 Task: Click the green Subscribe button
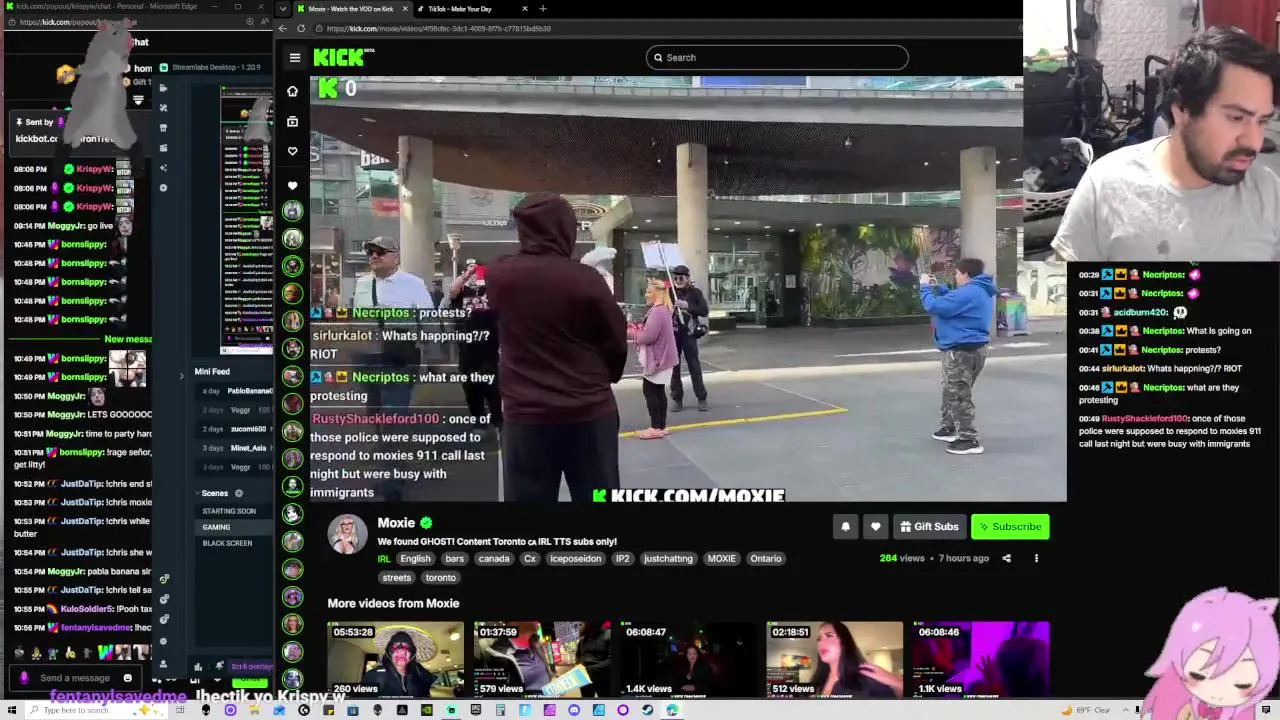click(x=1010, y=527)
